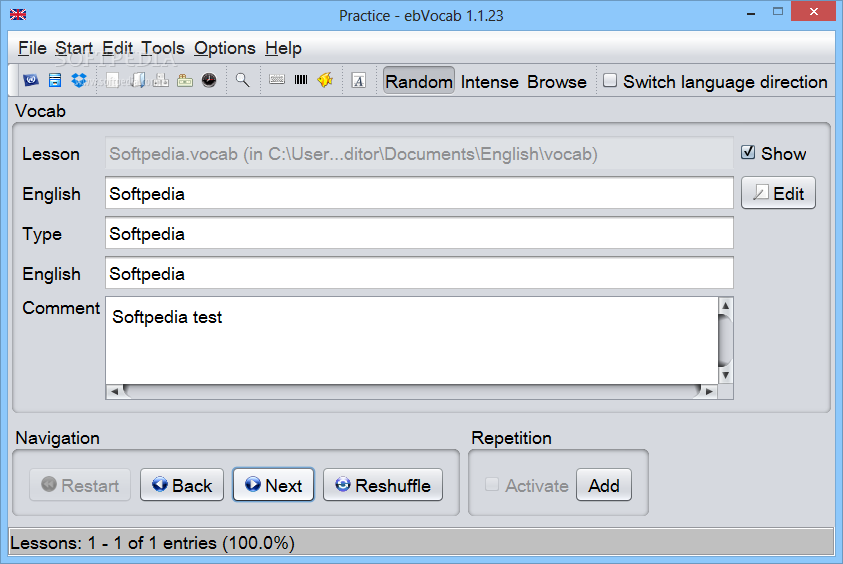Click the magnifying glass search icon
Screen dimensions: 843x564
pyautogui.click(x=242, y=81)
